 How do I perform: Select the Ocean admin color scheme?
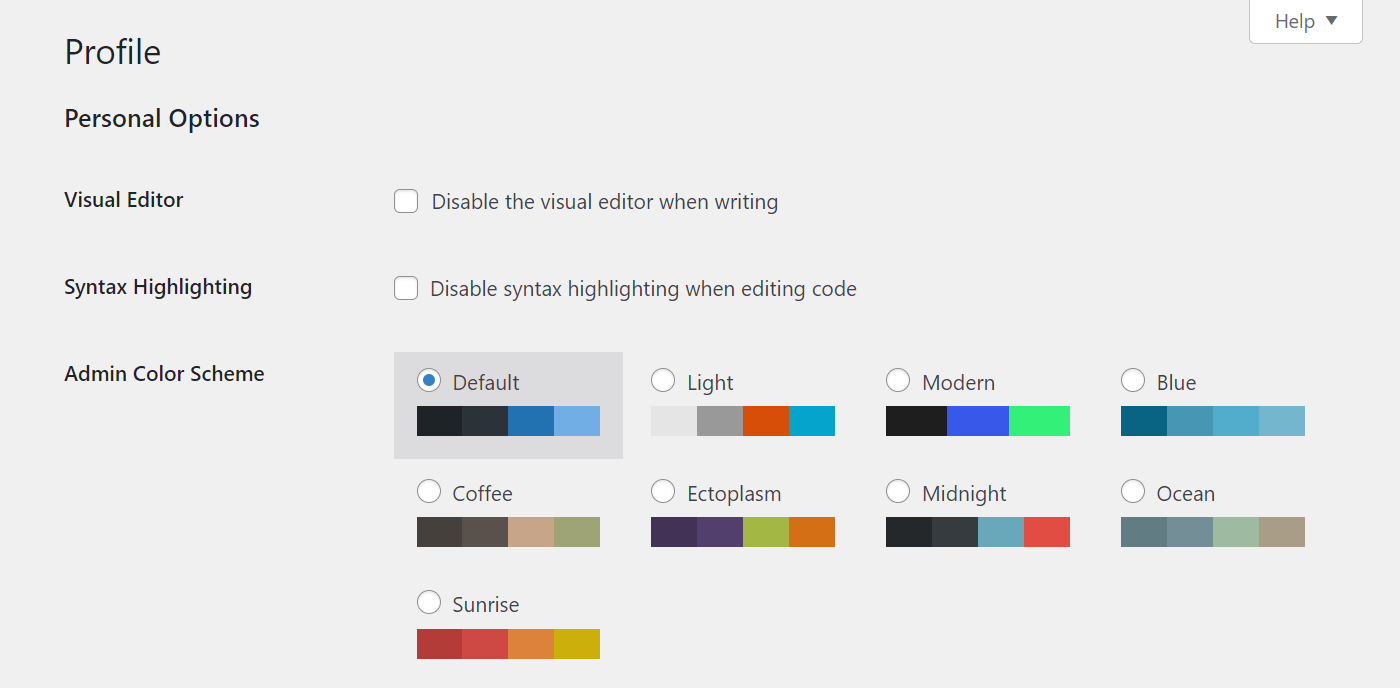[1133, 491]
